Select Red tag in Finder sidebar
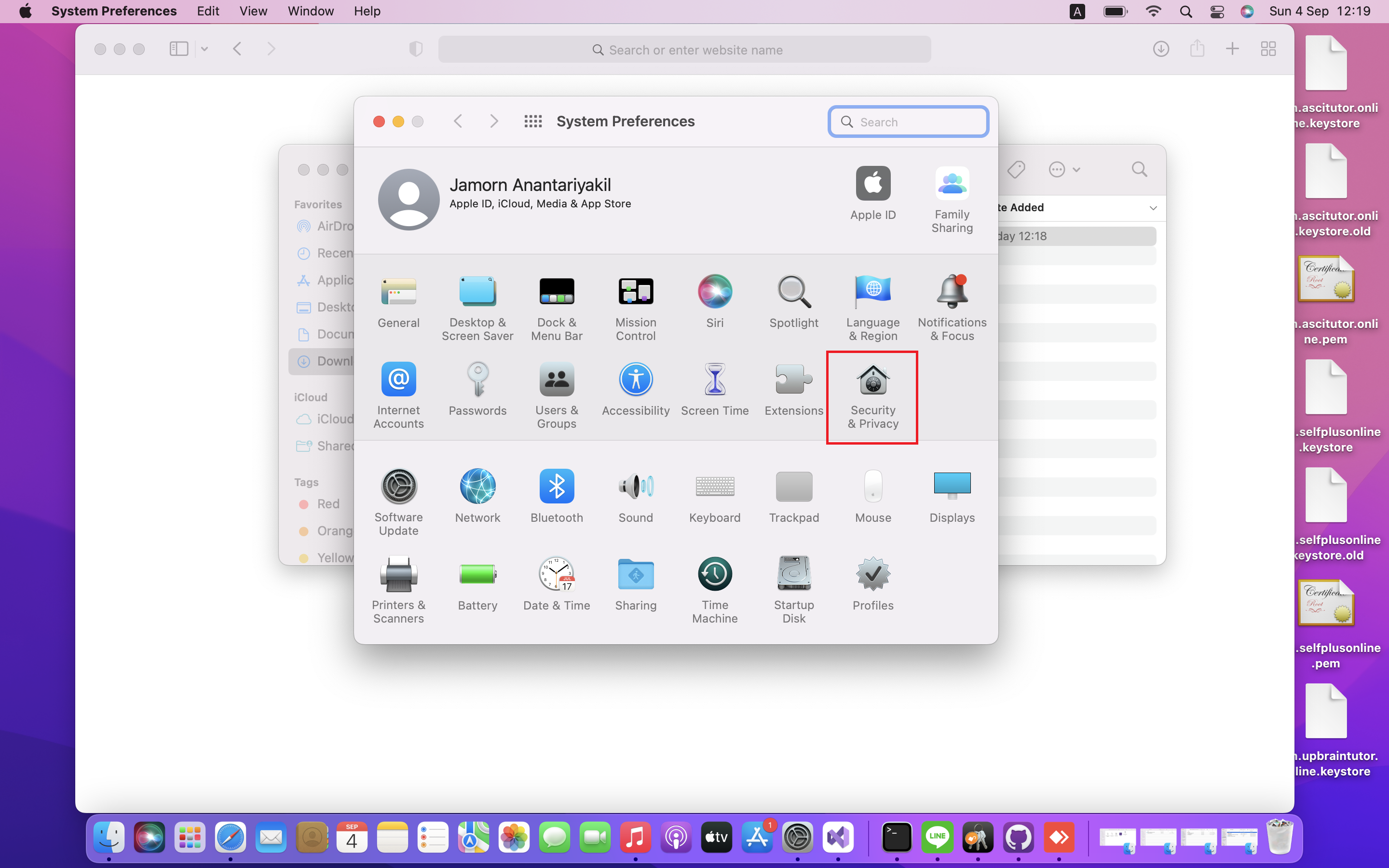This screenshot has width=1389, height=868. (321, 503)
